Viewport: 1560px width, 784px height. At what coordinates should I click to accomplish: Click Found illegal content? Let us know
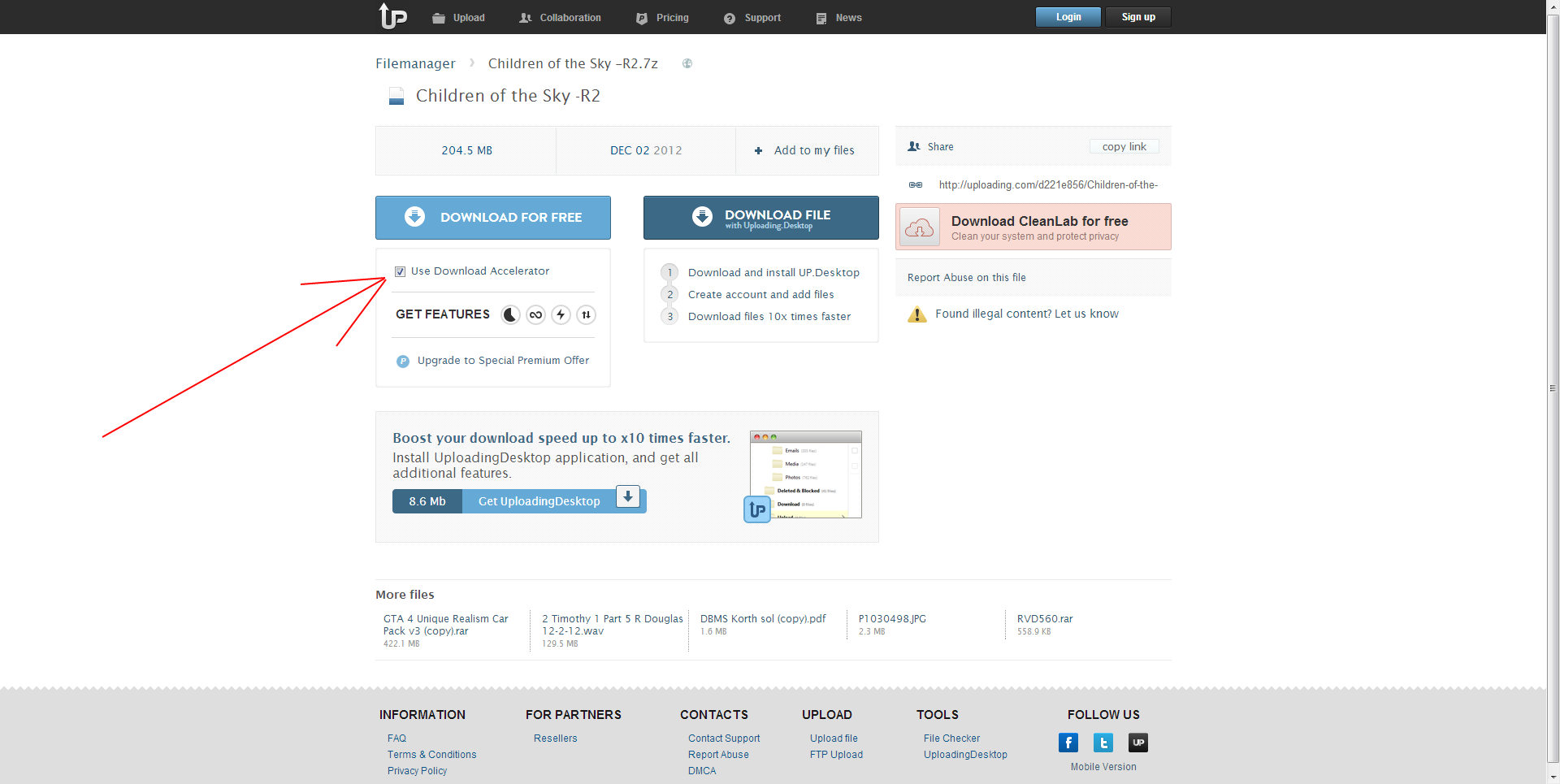[1027, 314]
